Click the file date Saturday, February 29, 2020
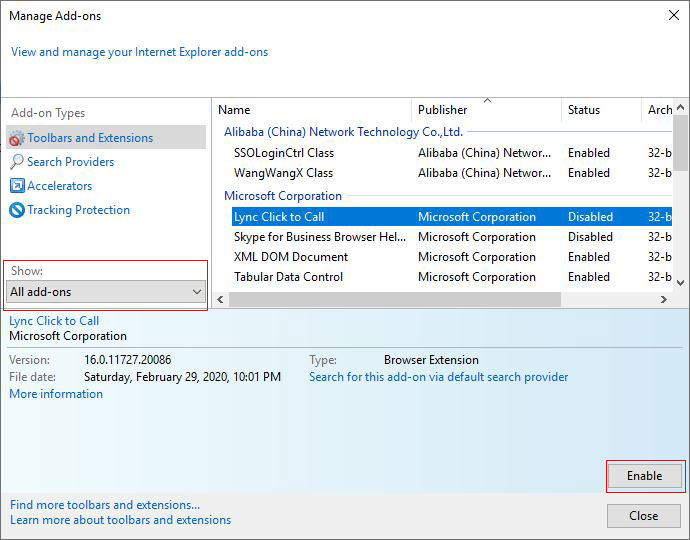The image size is (690, 540). click(182, 377)
